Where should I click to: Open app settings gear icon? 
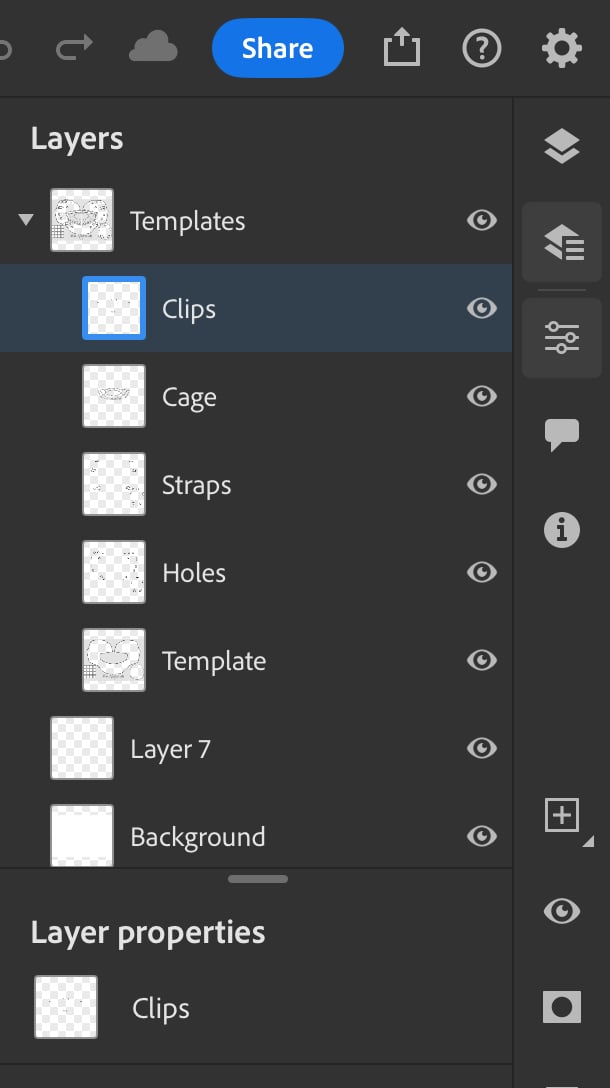(561, 48)
